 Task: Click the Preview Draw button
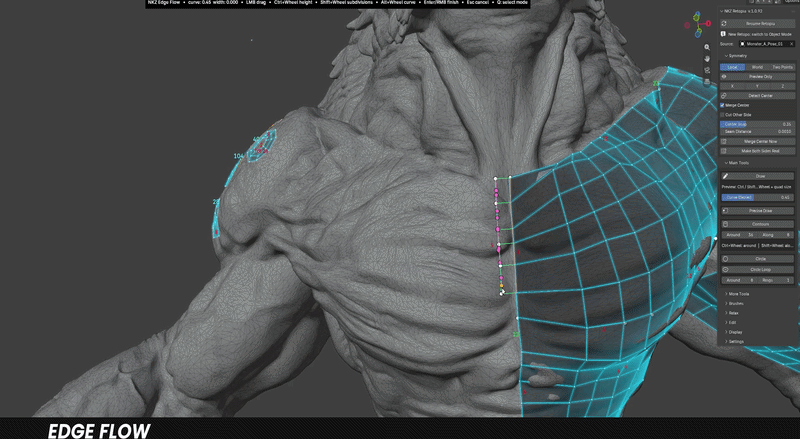point(758,211)
